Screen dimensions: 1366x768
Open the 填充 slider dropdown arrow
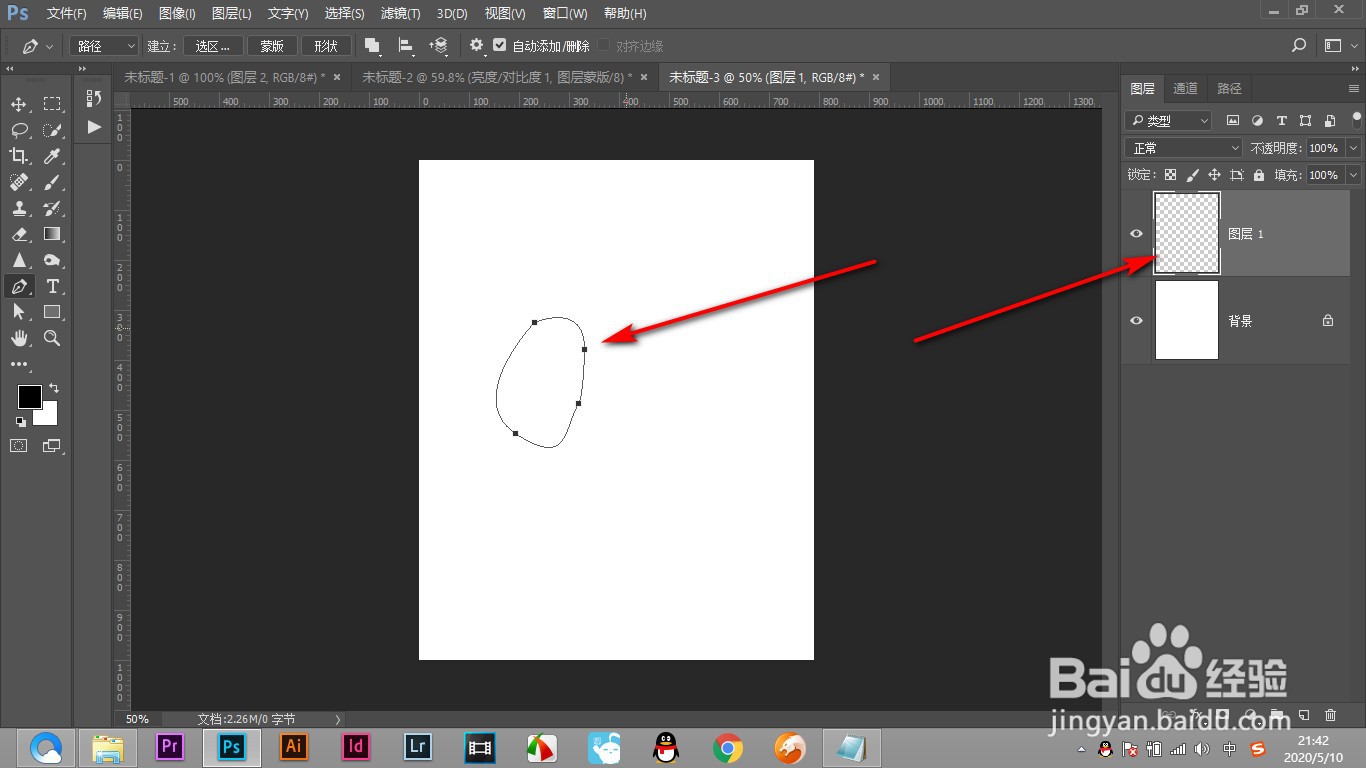point(1354,175)
